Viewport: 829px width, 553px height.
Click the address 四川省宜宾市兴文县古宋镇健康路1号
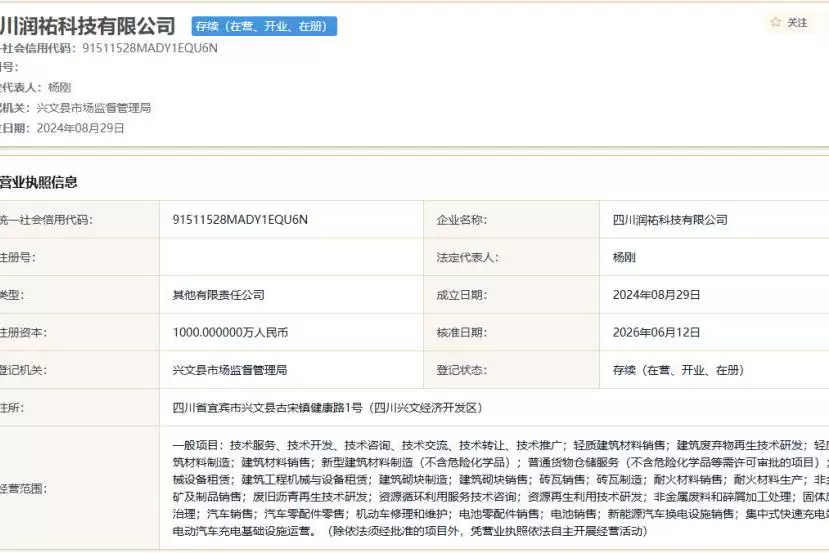tap(268, 408)
